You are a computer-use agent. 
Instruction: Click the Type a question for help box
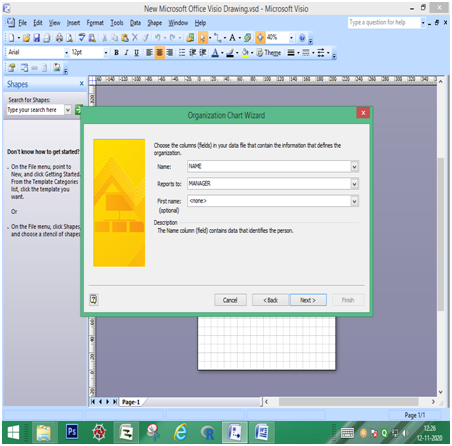(x=384, y=22)
